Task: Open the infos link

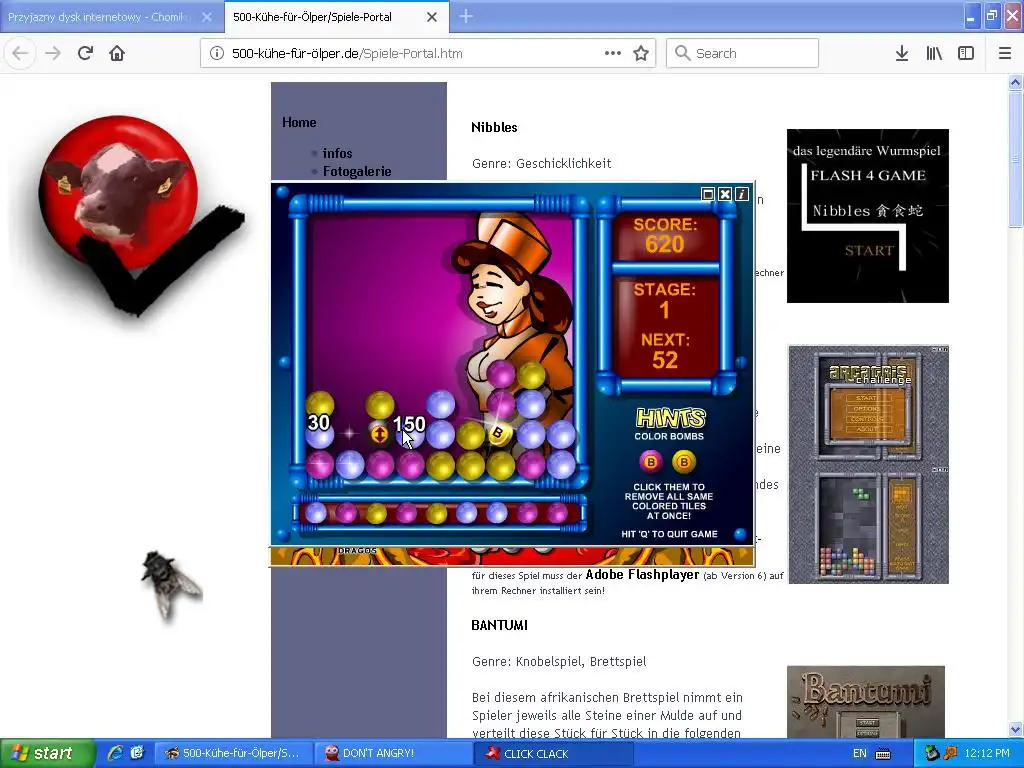Action: 337,153
